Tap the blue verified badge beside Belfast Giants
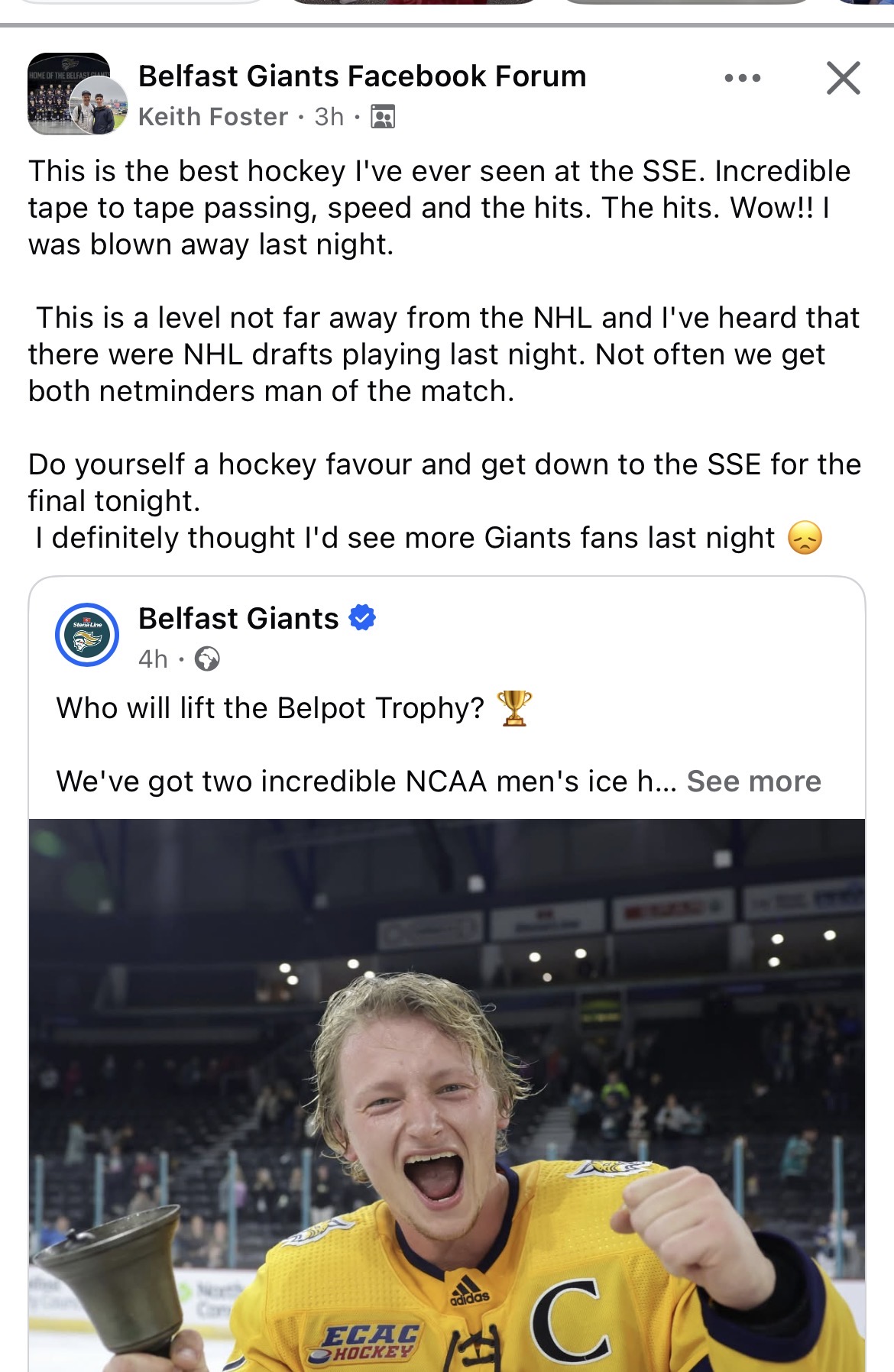Screen dimensions: 894x1372 [362, 617]
